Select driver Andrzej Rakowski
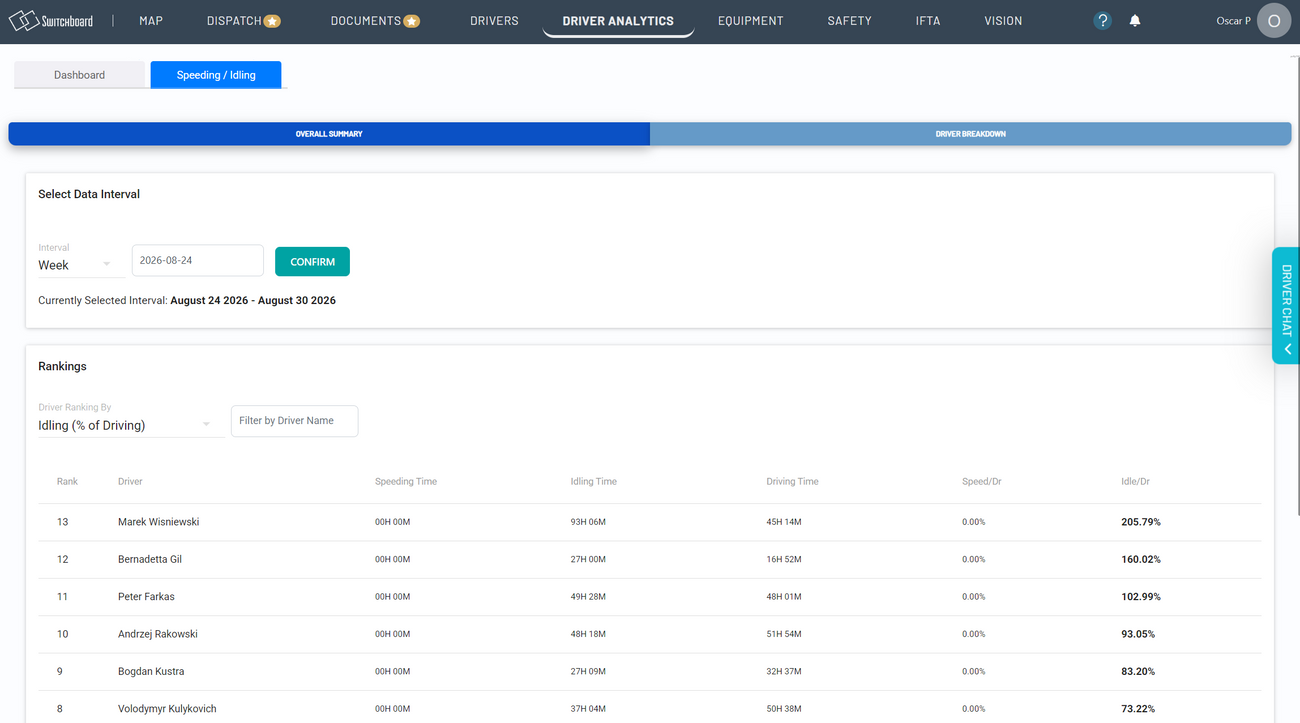The height and width of the screenshot is (723, 1300). [x=158, y=634]
